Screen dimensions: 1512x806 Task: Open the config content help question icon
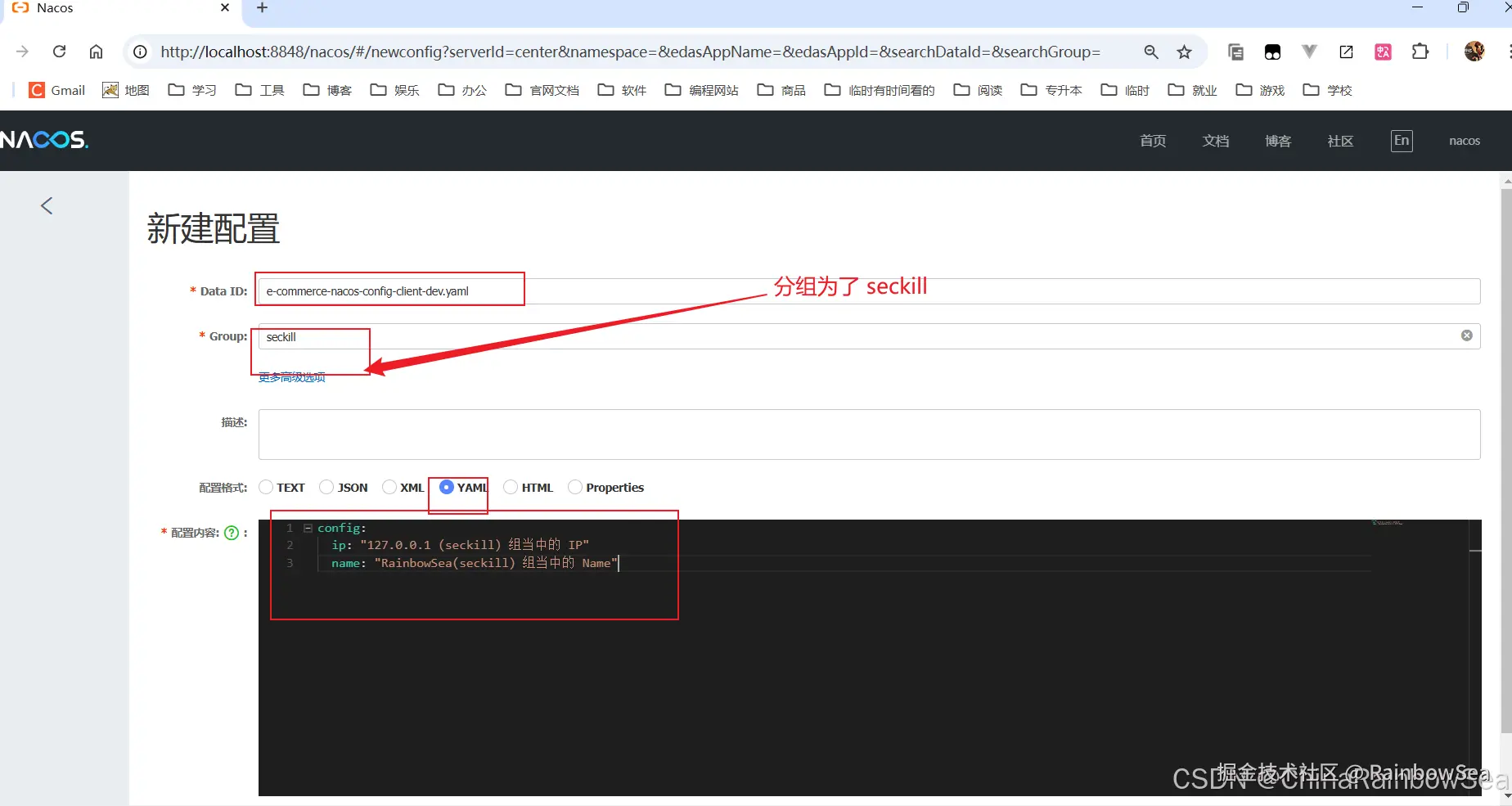232,533
